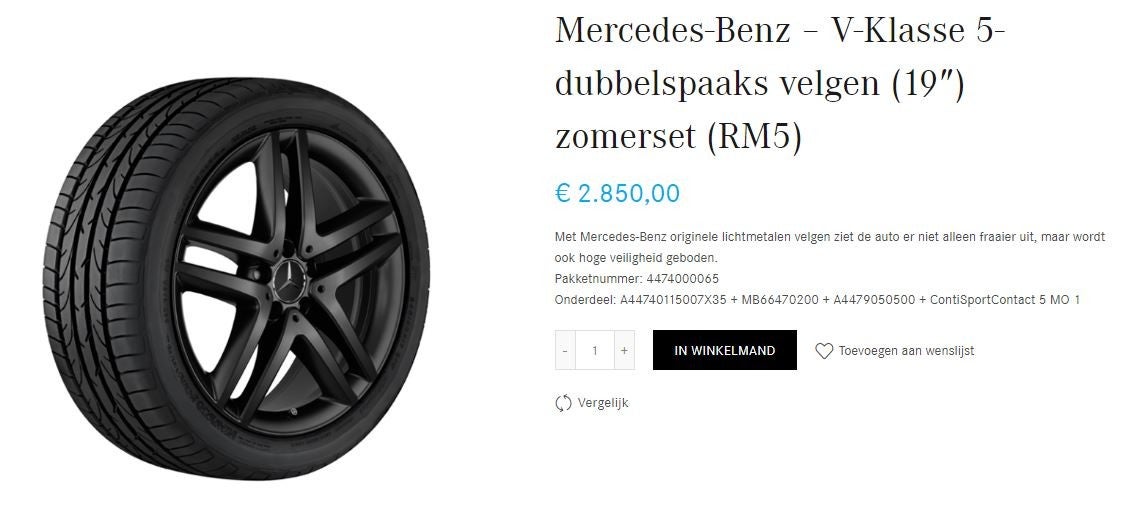Click part number A4479050500
The height and width of the screenshot is (506, 1132).
[874, 300]
